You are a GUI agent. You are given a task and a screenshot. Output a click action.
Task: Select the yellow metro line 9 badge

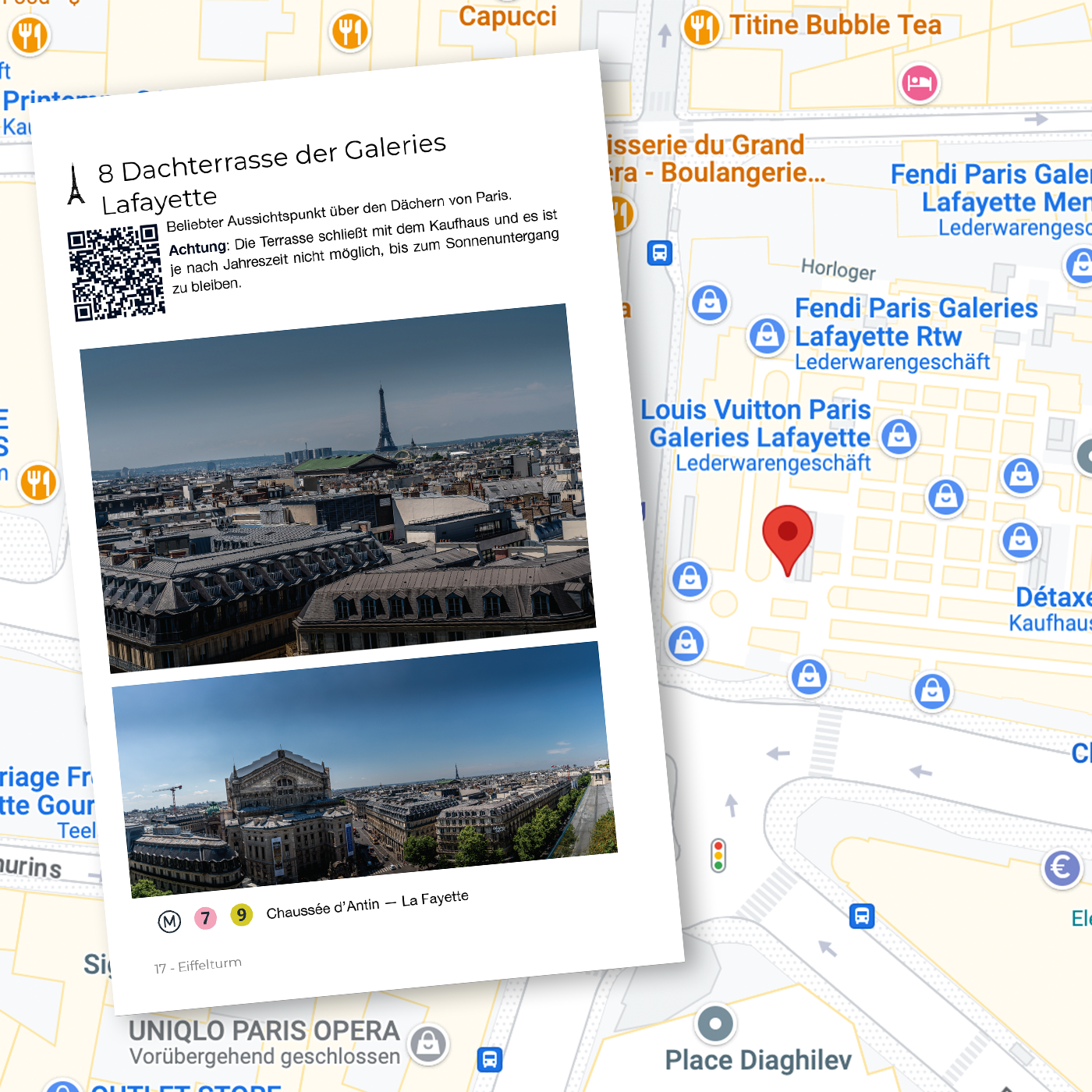[x=242, y=914]
